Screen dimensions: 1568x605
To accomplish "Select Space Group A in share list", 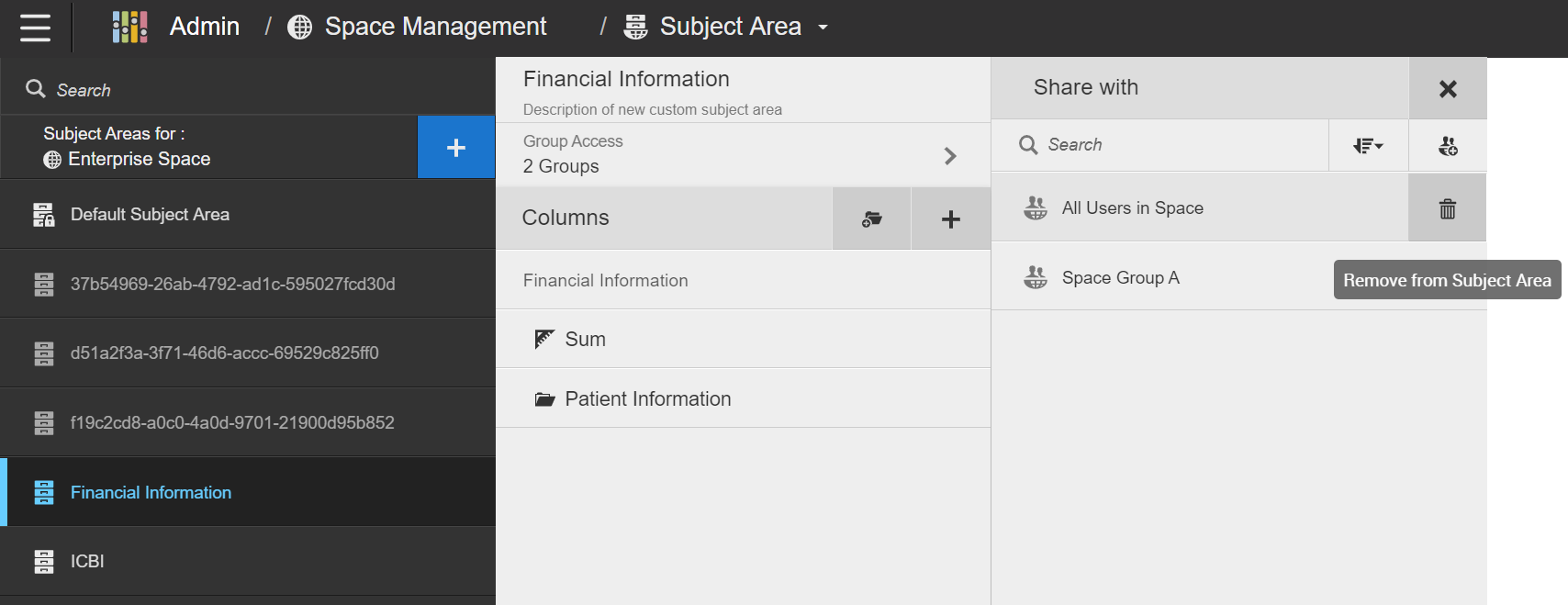I will [x=1120, y=278].
